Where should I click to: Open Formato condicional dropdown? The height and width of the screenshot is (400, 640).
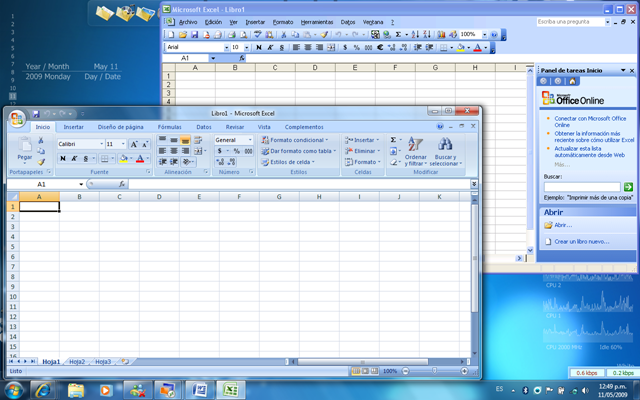(x=295, y=140)
